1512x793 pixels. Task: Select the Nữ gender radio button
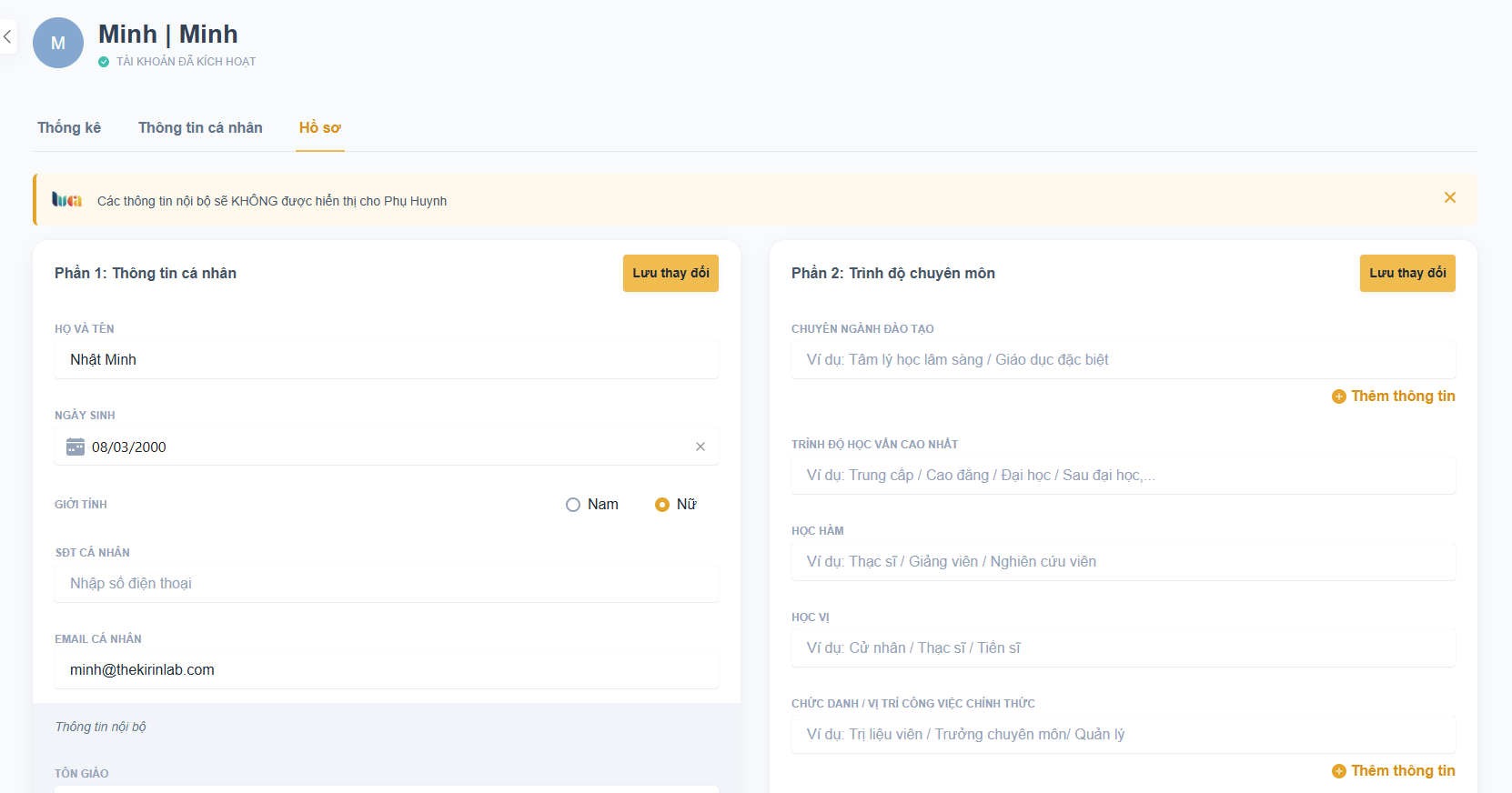(662, 505)
